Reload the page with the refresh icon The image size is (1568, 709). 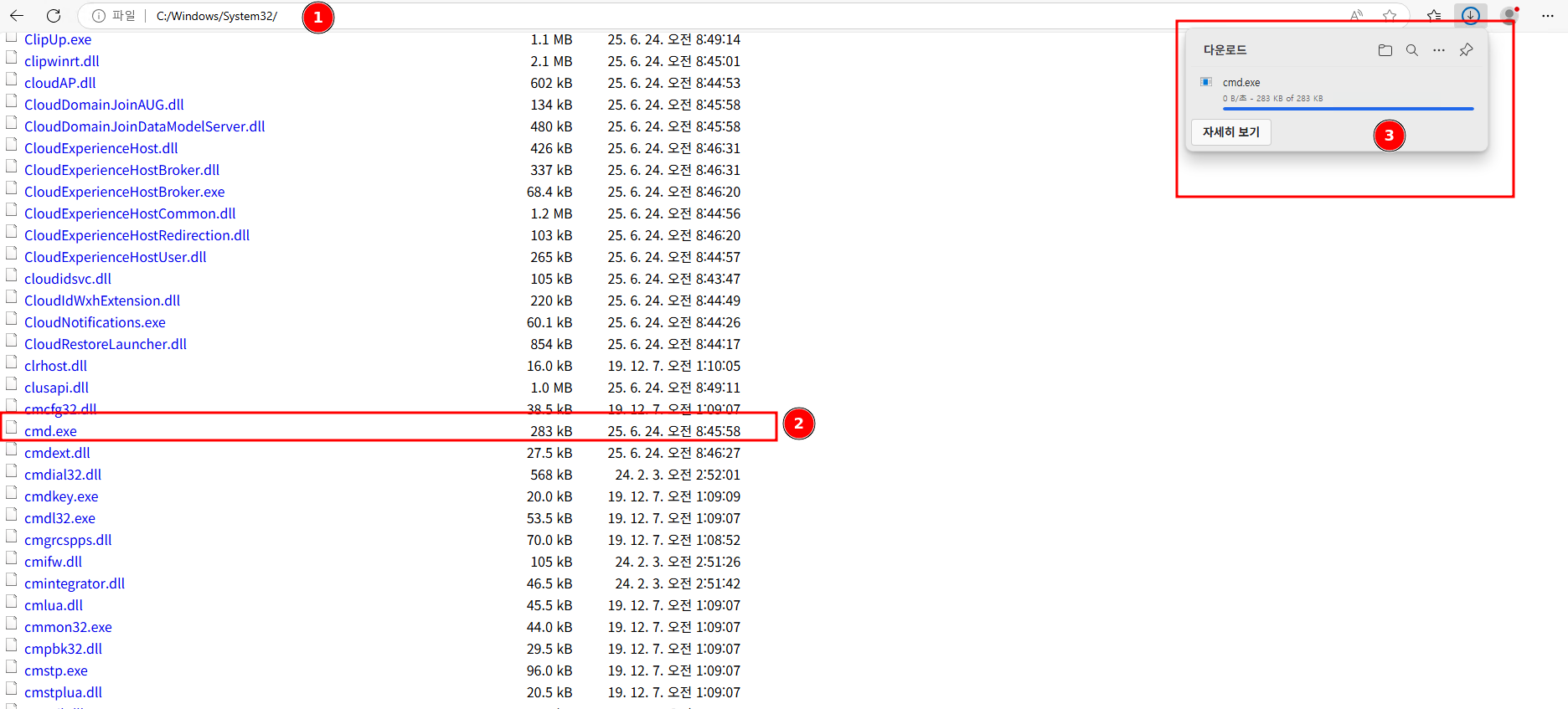pyautogui.click(x=53, y=15)
